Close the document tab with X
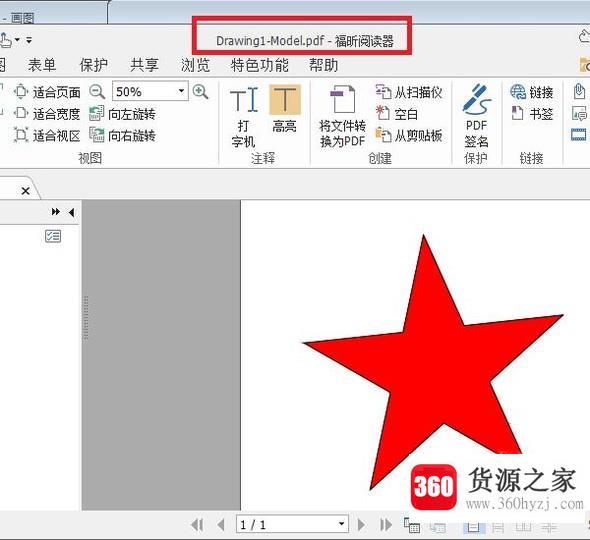 pyautogui.click(x=26, y=191)
